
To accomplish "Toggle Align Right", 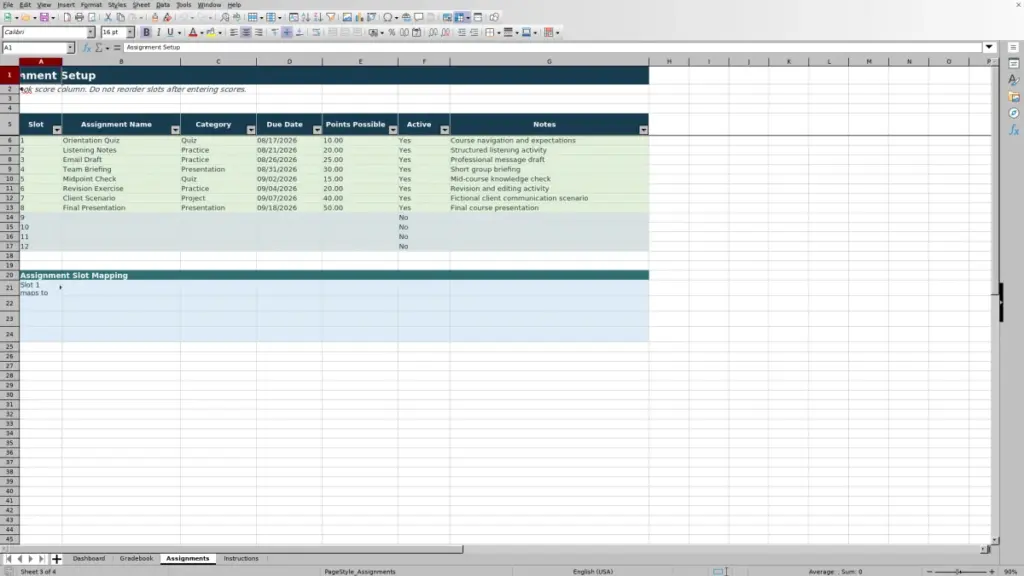I will (x=259, y=32).
